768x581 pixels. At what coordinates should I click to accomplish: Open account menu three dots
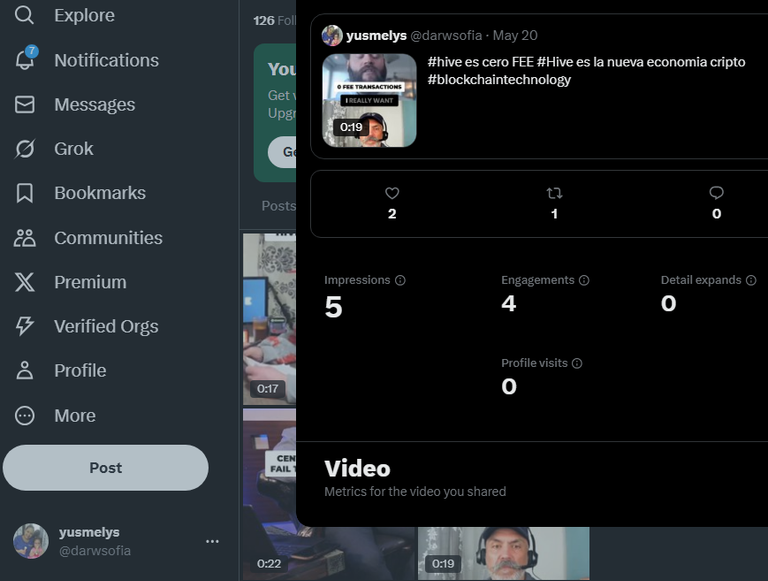[212, 541]
